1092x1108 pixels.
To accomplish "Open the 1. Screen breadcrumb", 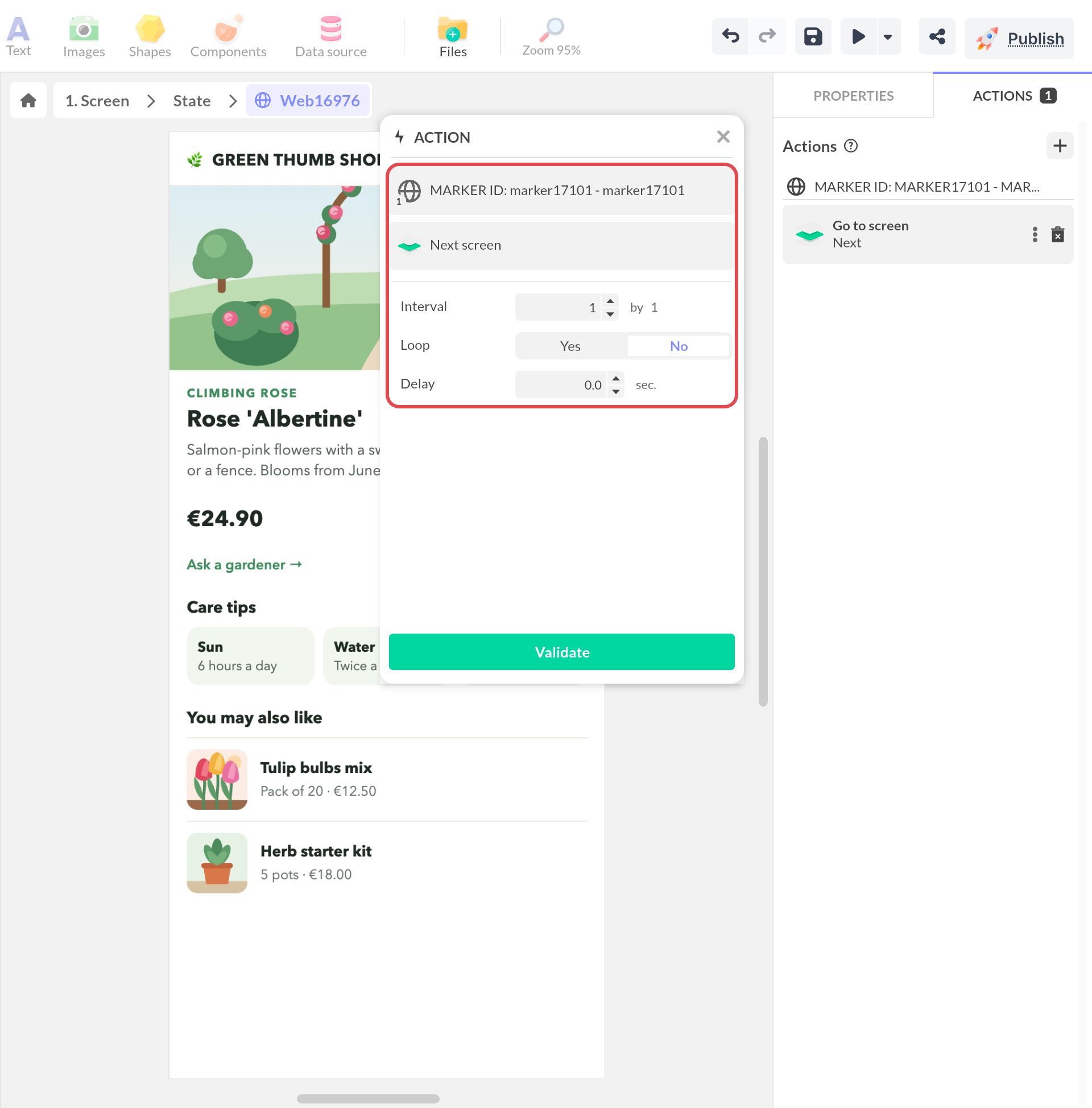I will click(97, 100).
